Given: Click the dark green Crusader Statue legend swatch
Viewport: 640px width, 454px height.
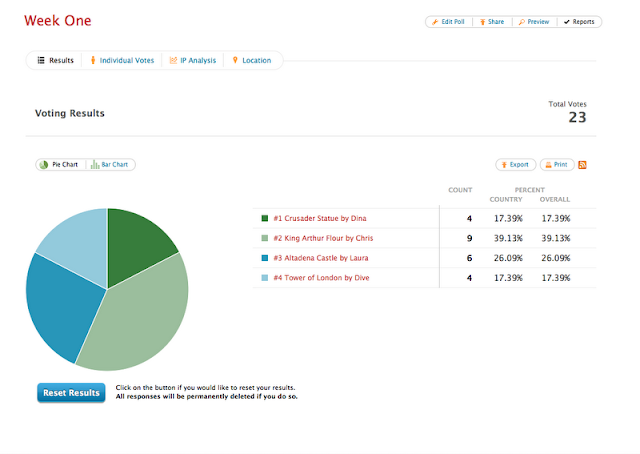Looking at the screenshot, I should (265, 218).
